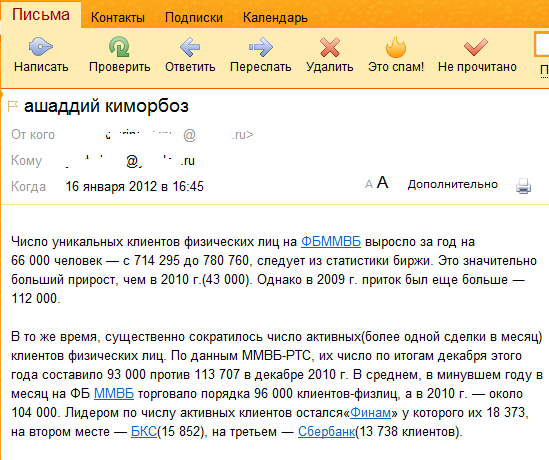
Task: Click the subject ашаддий киморбоз
Action: [106, 106]
